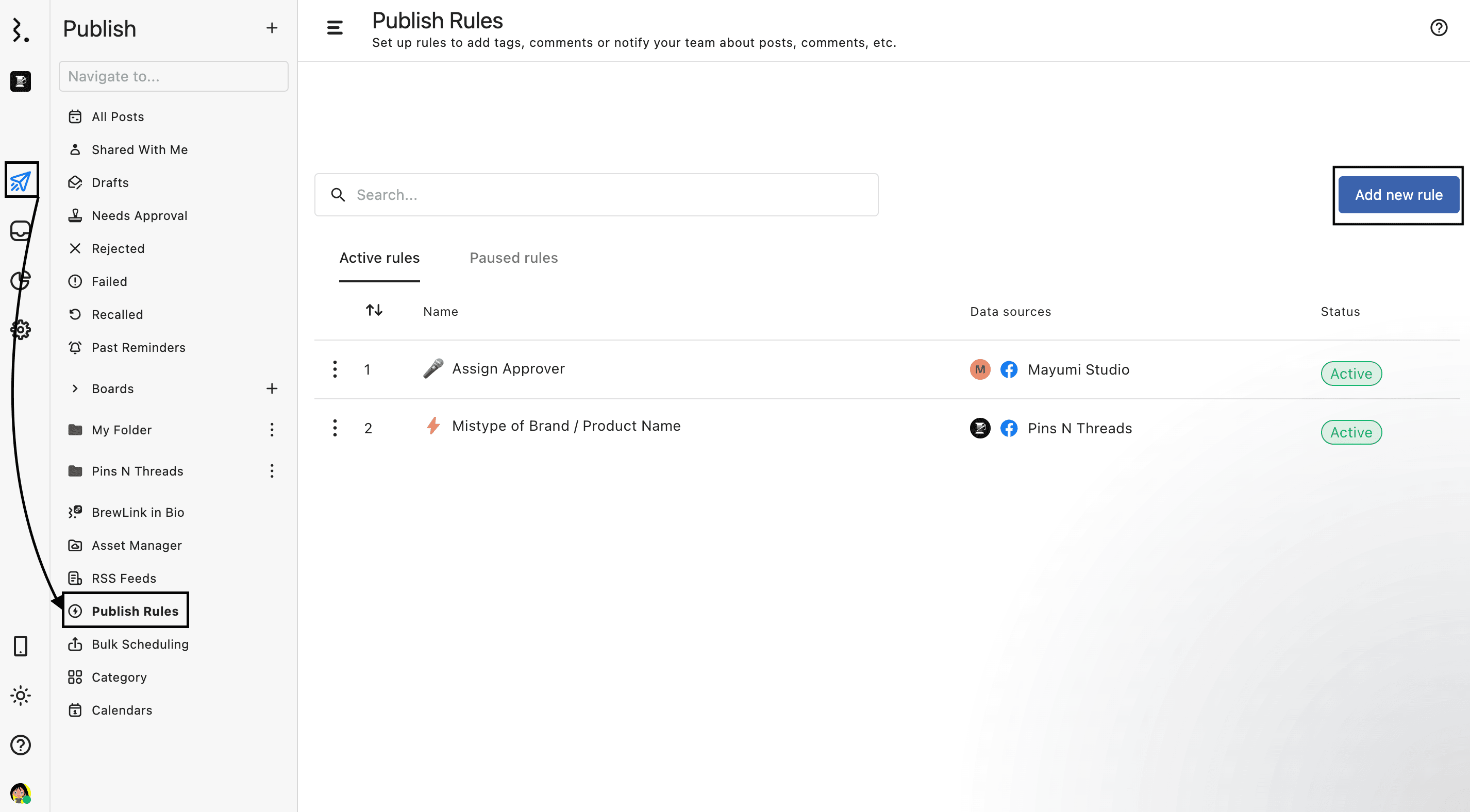Open the Inbox icon in left rail
1470x812 pixels.
(x=21, y=230)
